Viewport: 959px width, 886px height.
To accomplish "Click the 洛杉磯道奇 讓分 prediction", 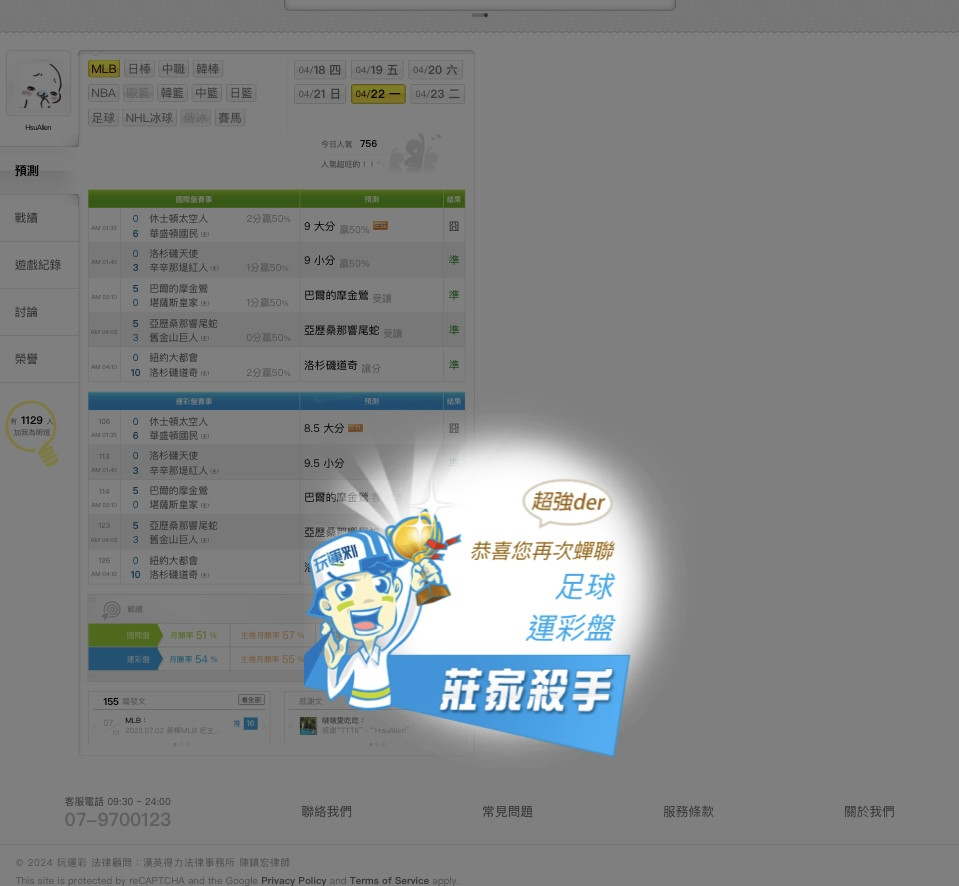I will pos(342,366).
